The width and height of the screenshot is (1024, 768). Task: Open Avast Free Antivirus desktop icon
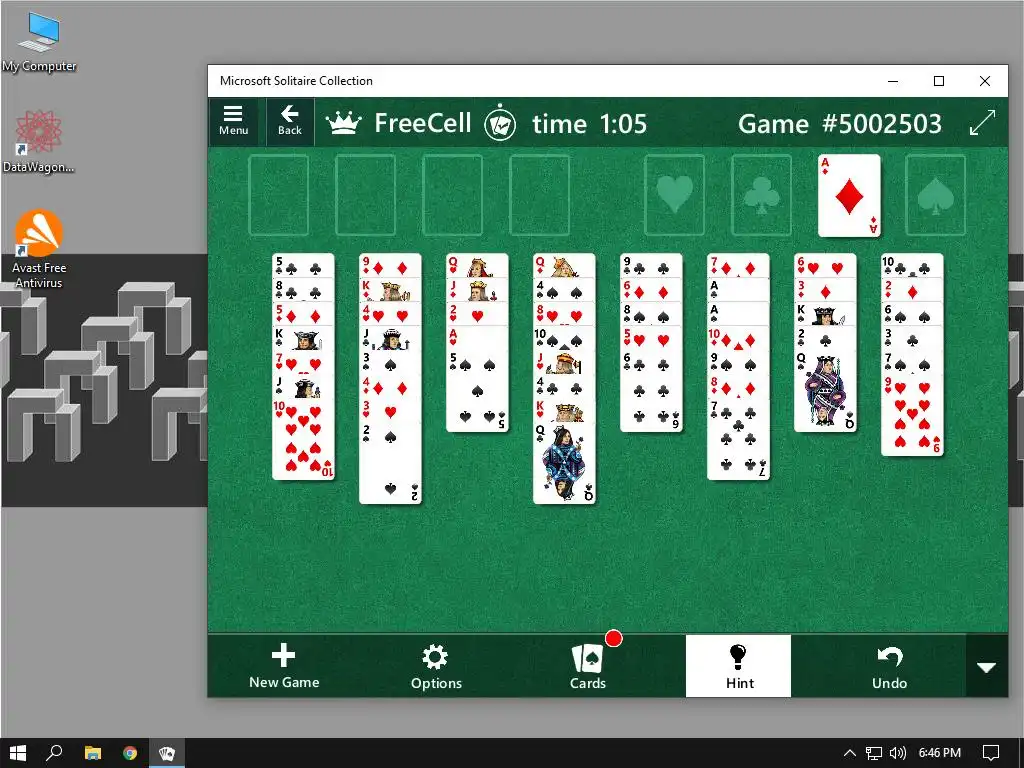coord(39,249)
